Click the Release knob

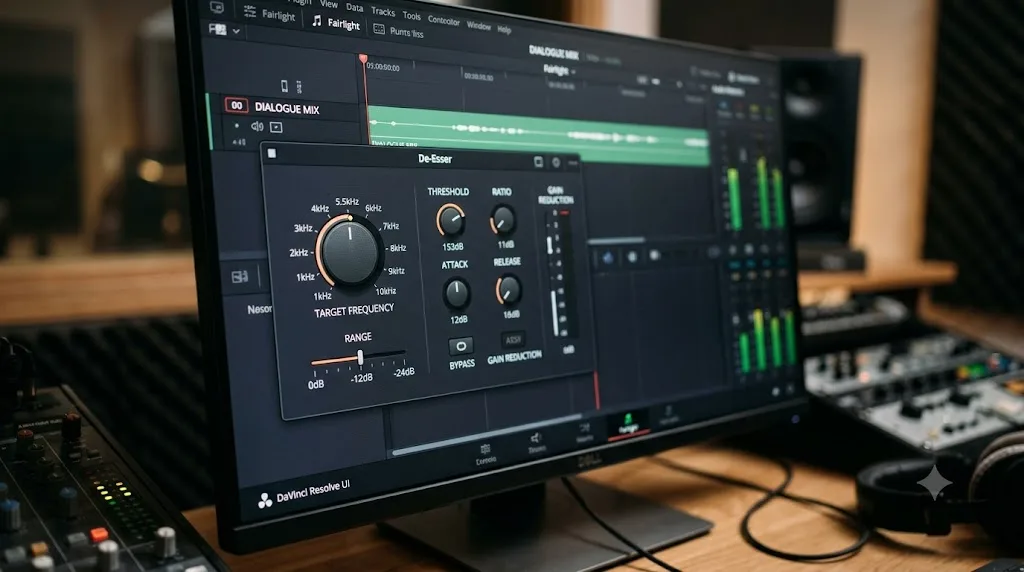[x=508, y=291]
